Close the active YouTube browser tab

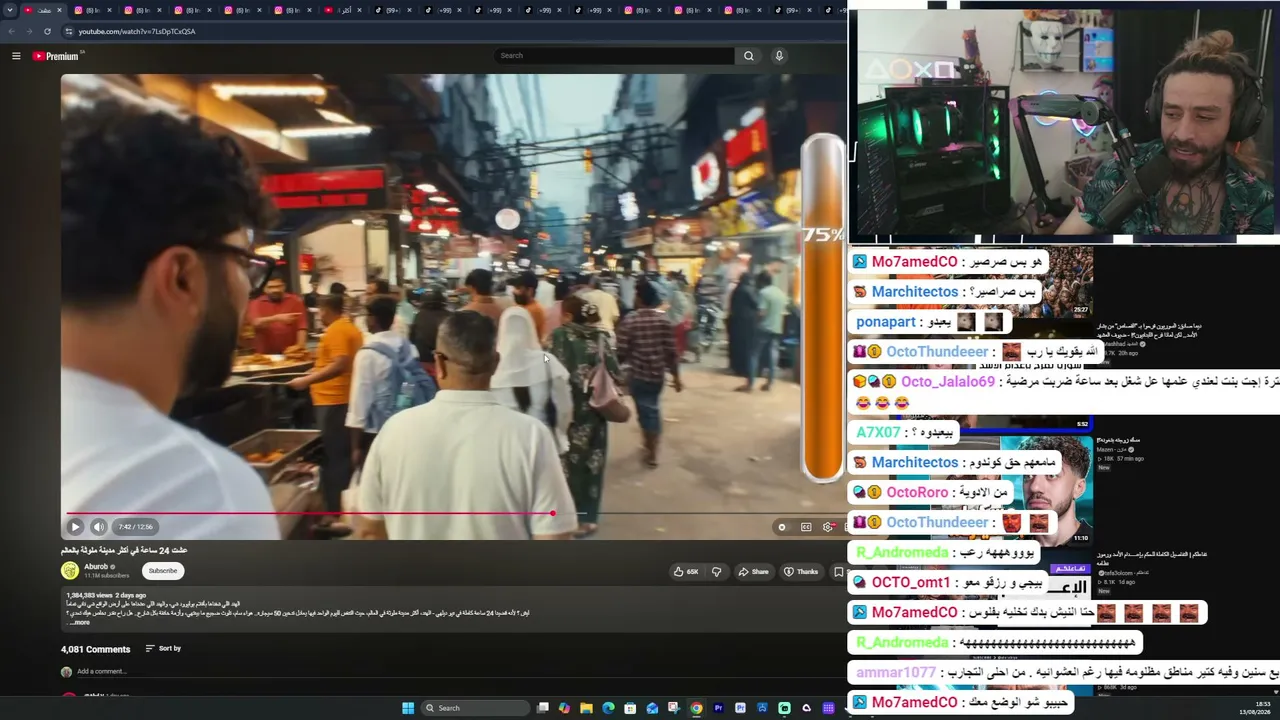60,10
